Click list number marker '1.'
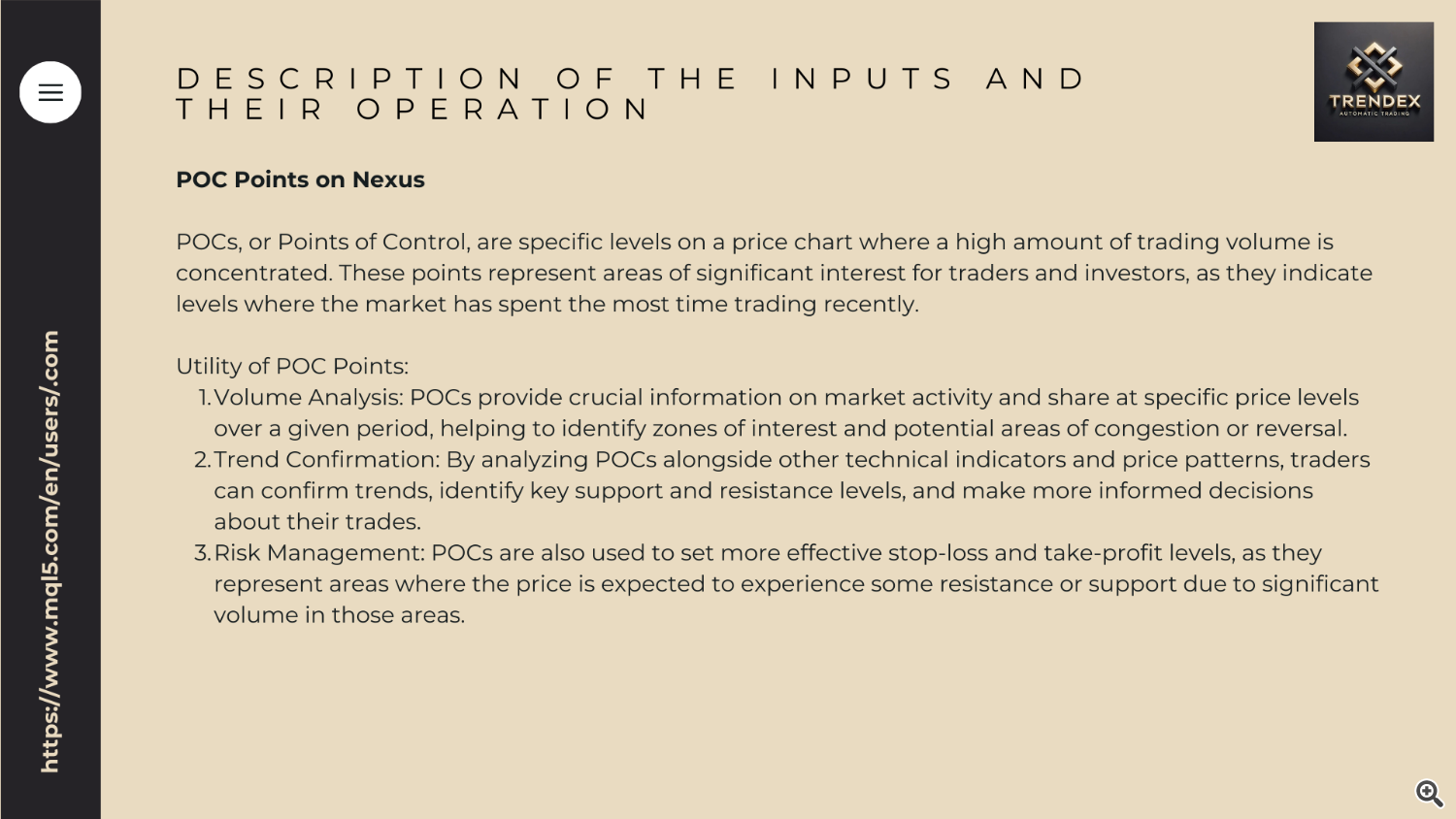This screenshot has height=819, width=1456. tap(204, 397)
